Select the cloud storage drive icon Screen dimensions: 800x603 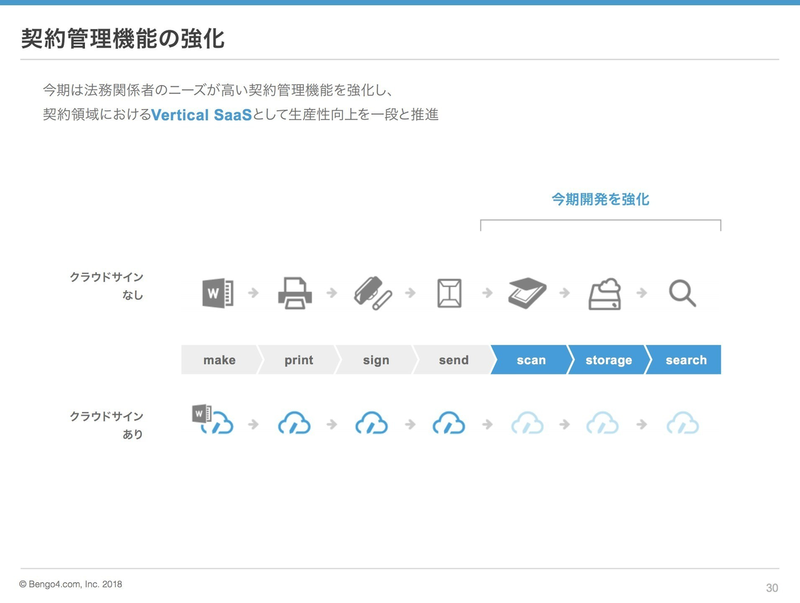click(604, 293)
